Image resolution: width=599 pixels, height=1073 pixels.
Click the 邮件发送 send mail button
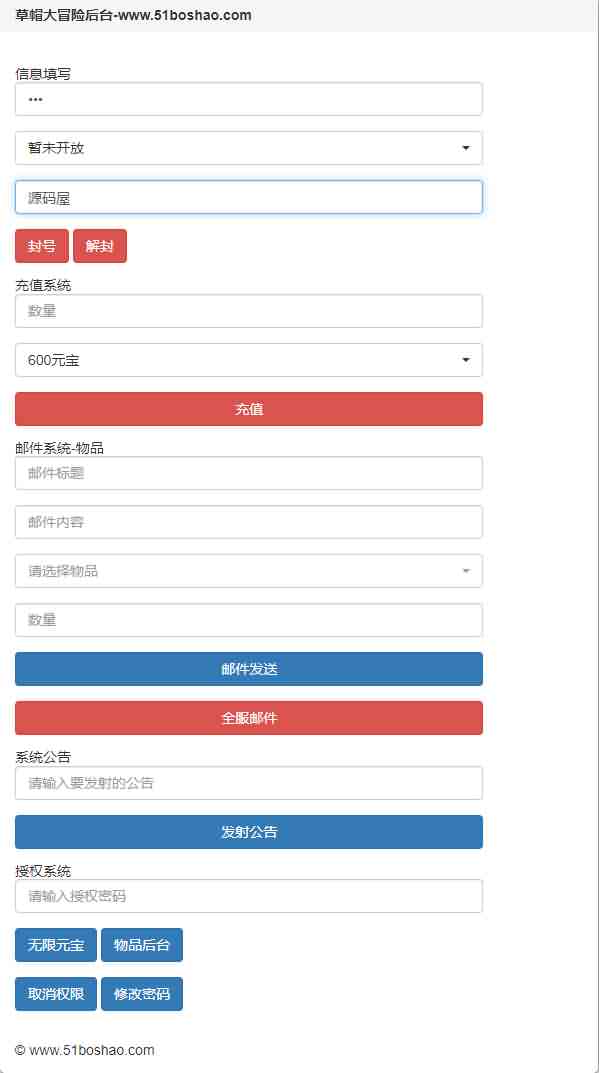point(248,668)
